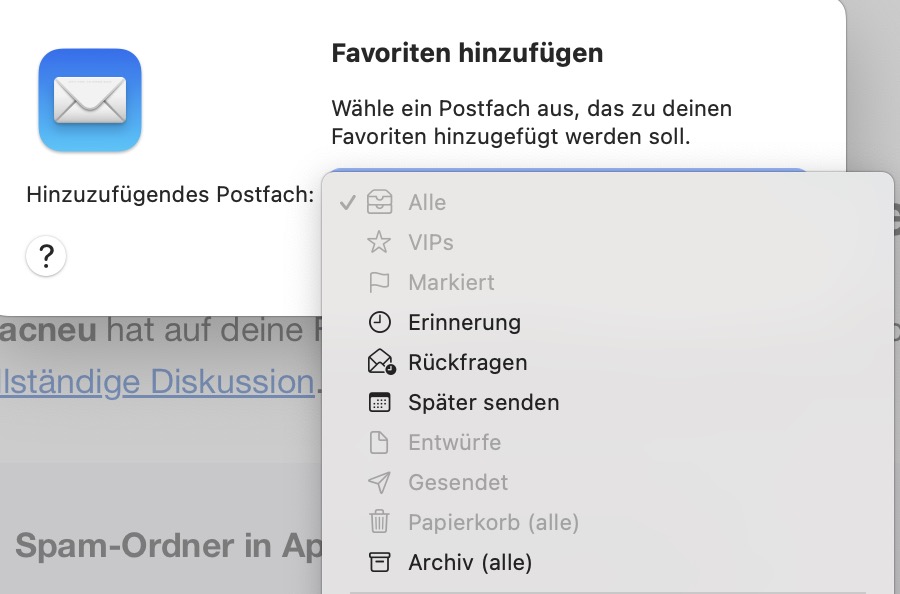Click the document icon beside Entwürfe
This screenshot has width=900, height=594.
379,442
